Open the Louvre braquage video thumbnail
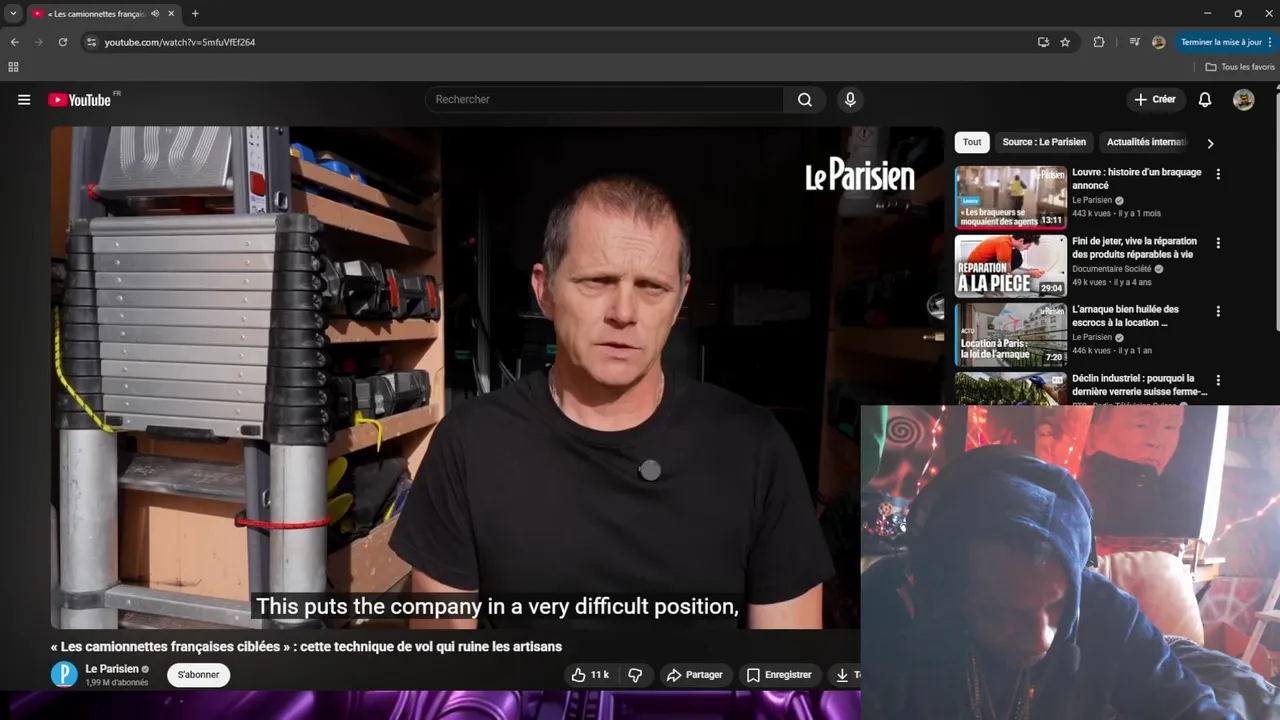1280x720 pixels. click(1010, 197)
